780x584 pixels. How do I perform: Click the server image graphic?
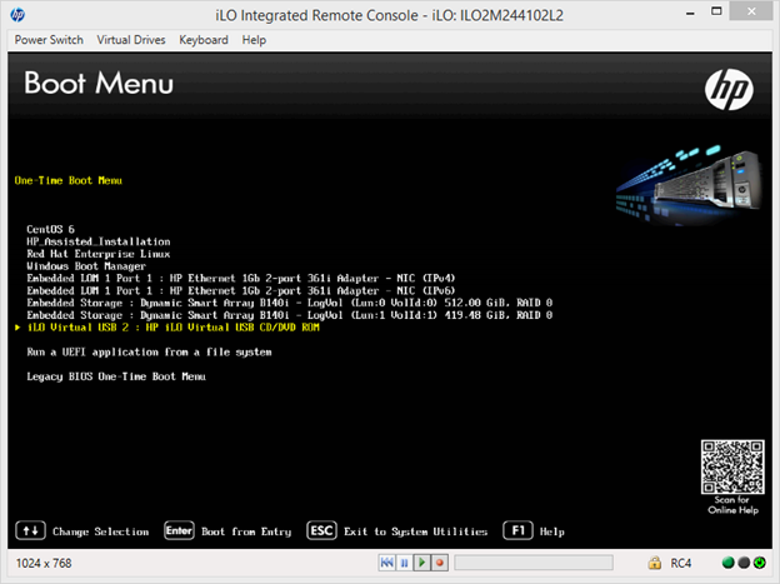pyautogui.click(x=688, y=185)
